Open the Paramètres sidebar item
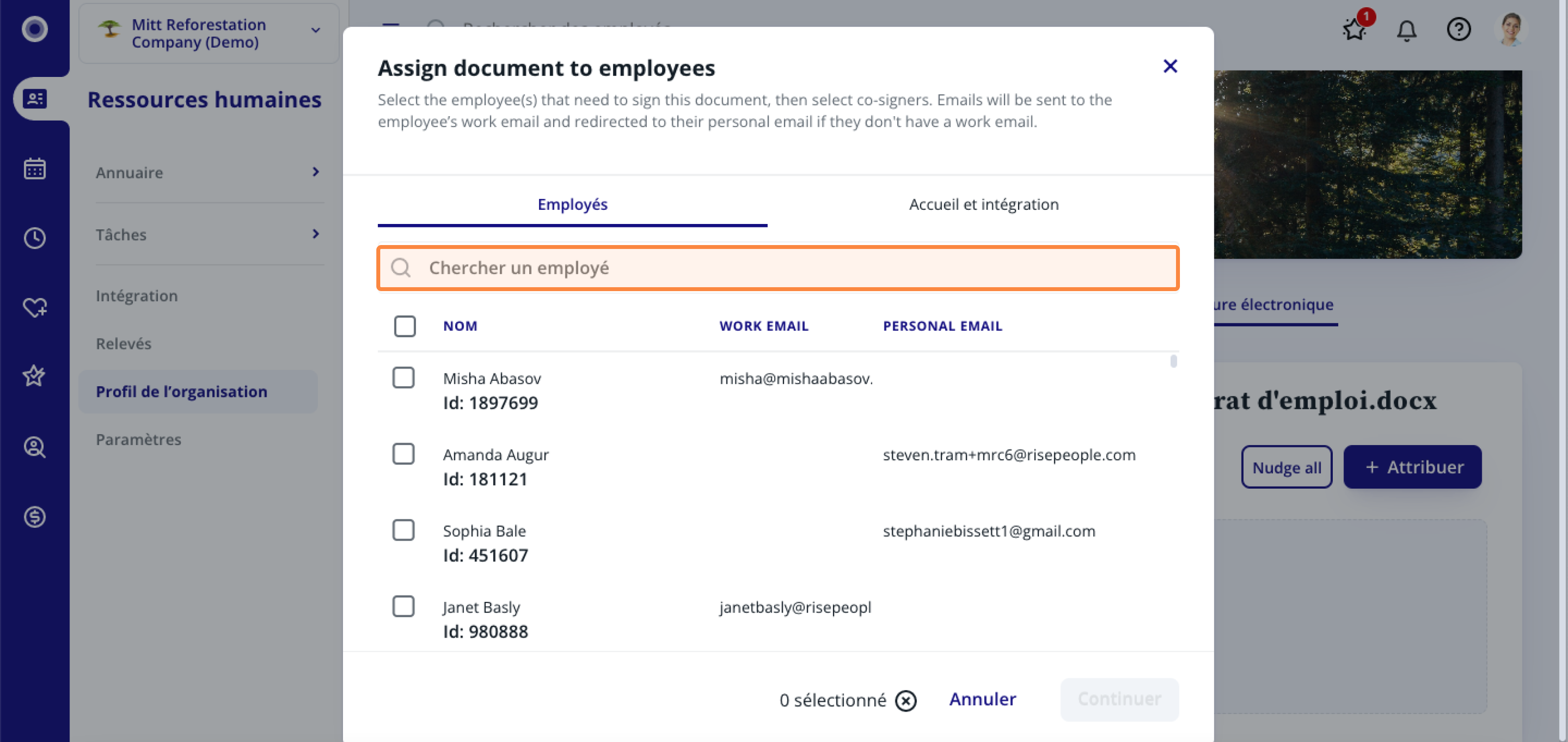This screenshot has width=1568, height=742. (x=138, y=440)
